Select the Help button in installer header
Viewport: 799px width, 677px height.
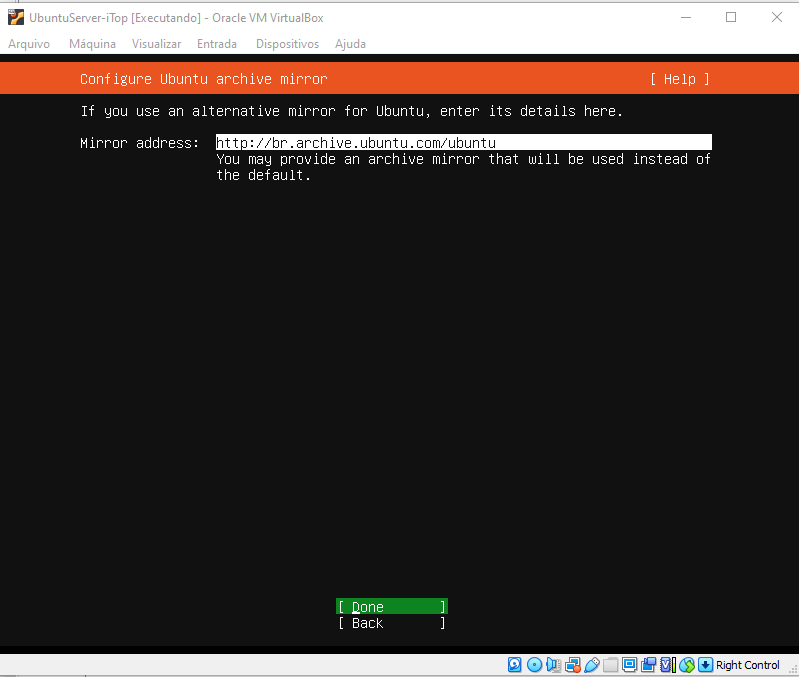pos(680,79)
